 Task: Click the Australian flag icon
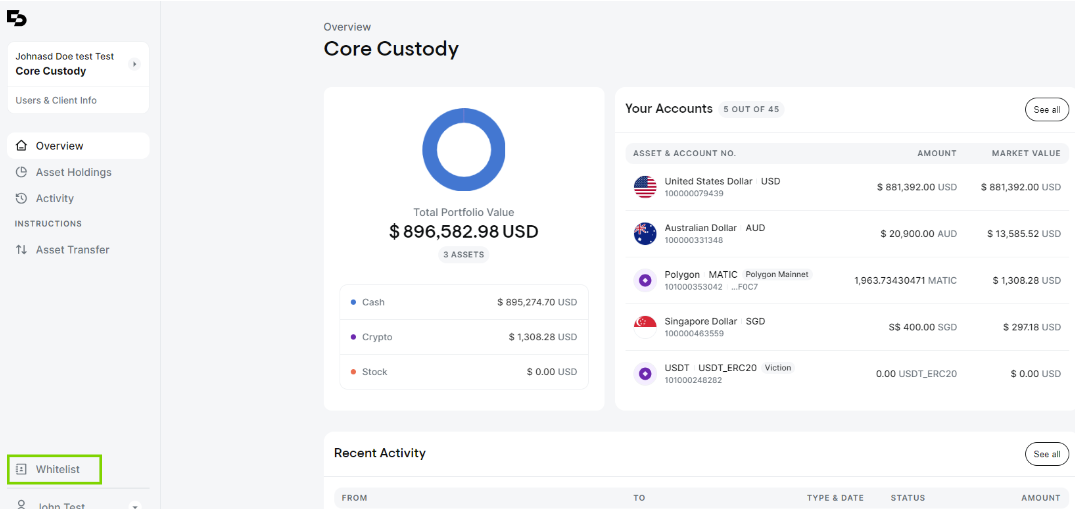tap(645, 234)
